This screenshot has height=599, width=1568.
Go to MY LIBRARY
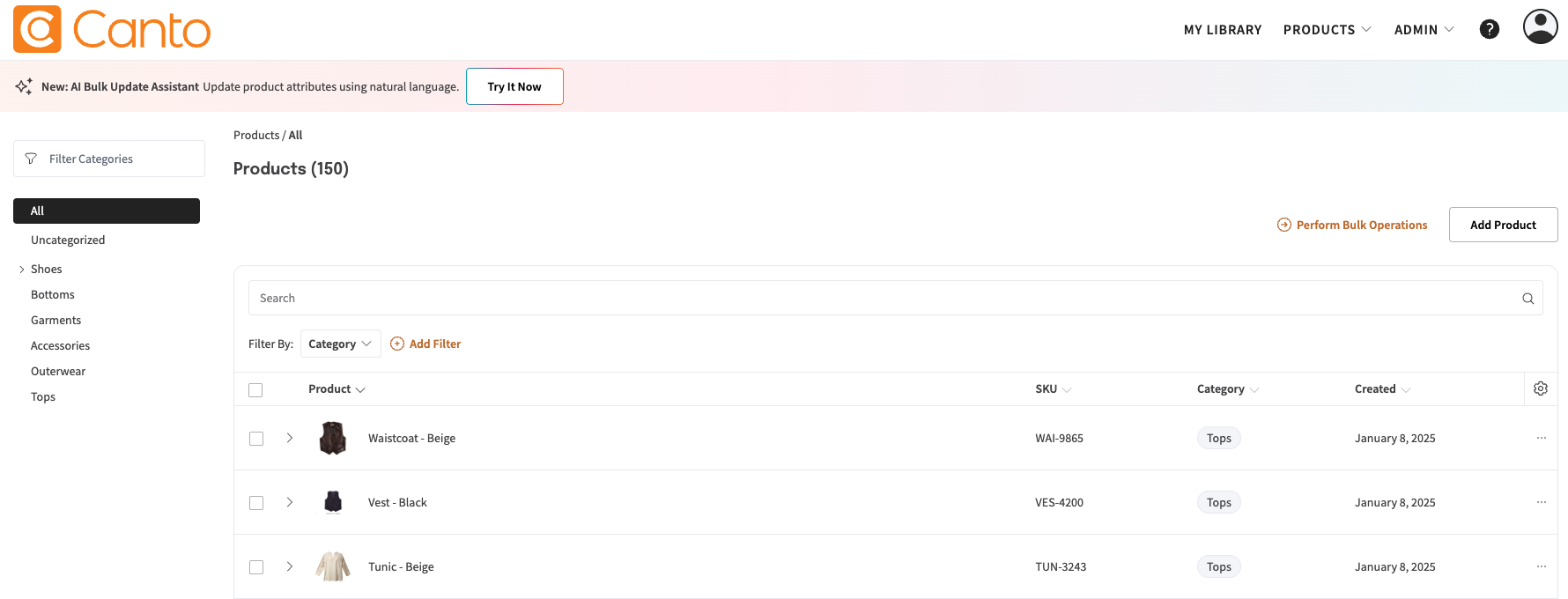click(x=1223, y=29)
